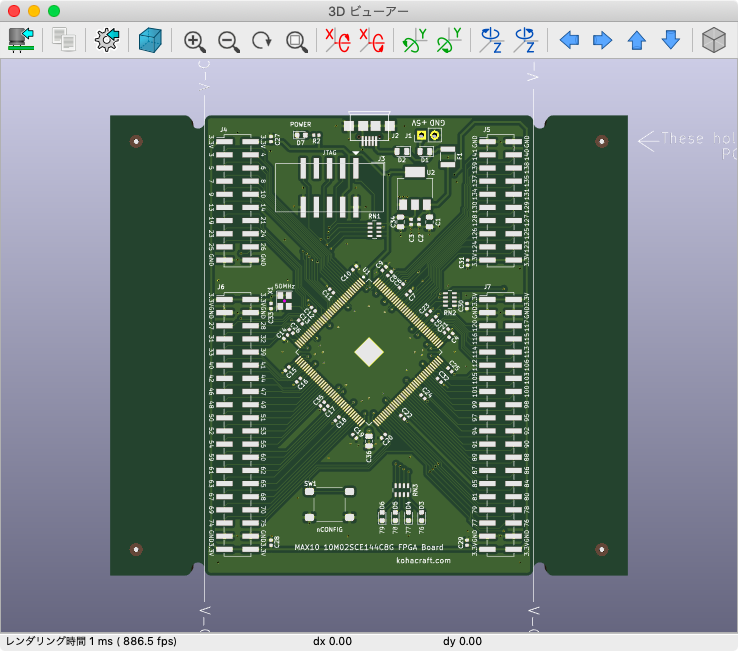This screenshot has height=651, width=738.
Task: Fit the board to the screen
Action: (296, 40)
